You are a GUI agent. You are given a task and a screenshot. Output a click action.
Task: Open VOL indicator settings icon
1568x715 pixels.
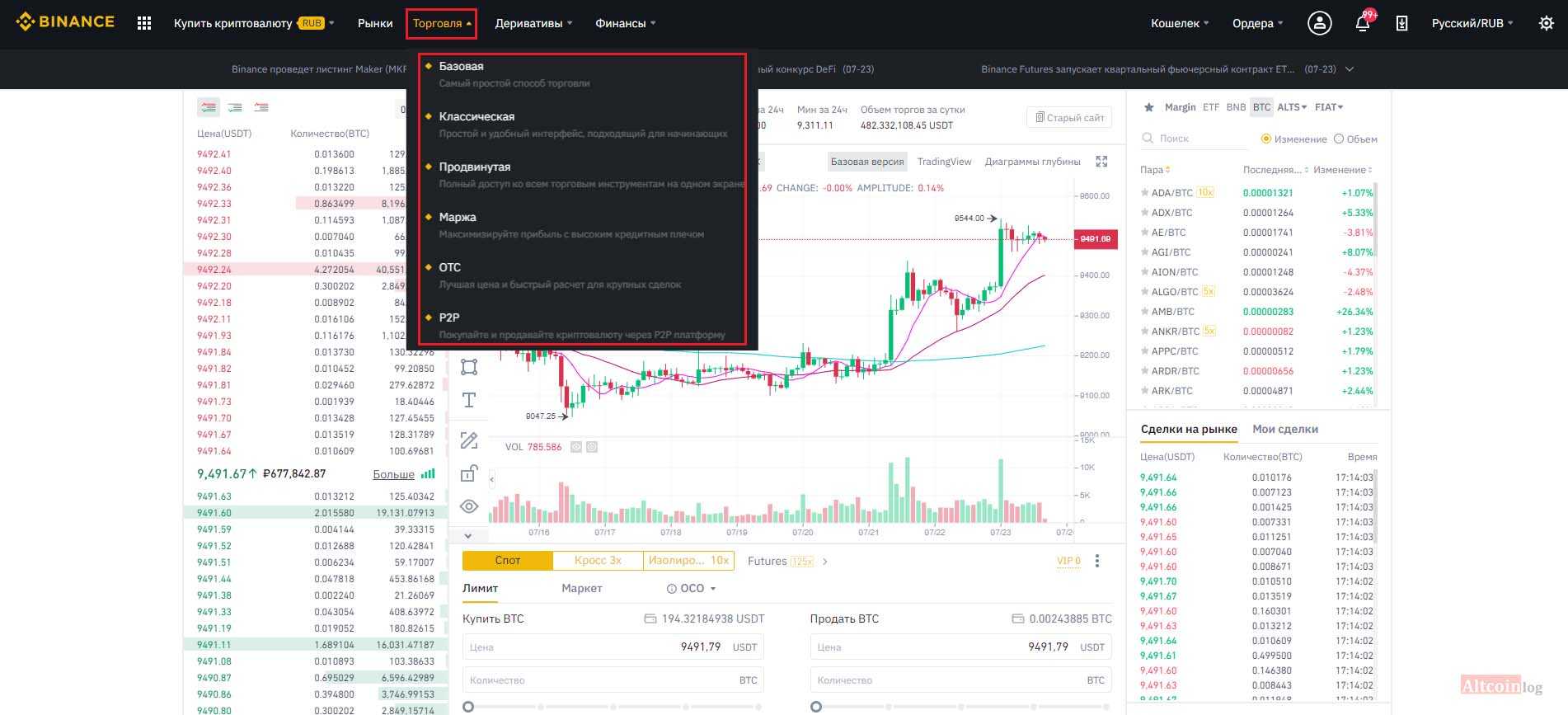[x=592, y=447]
